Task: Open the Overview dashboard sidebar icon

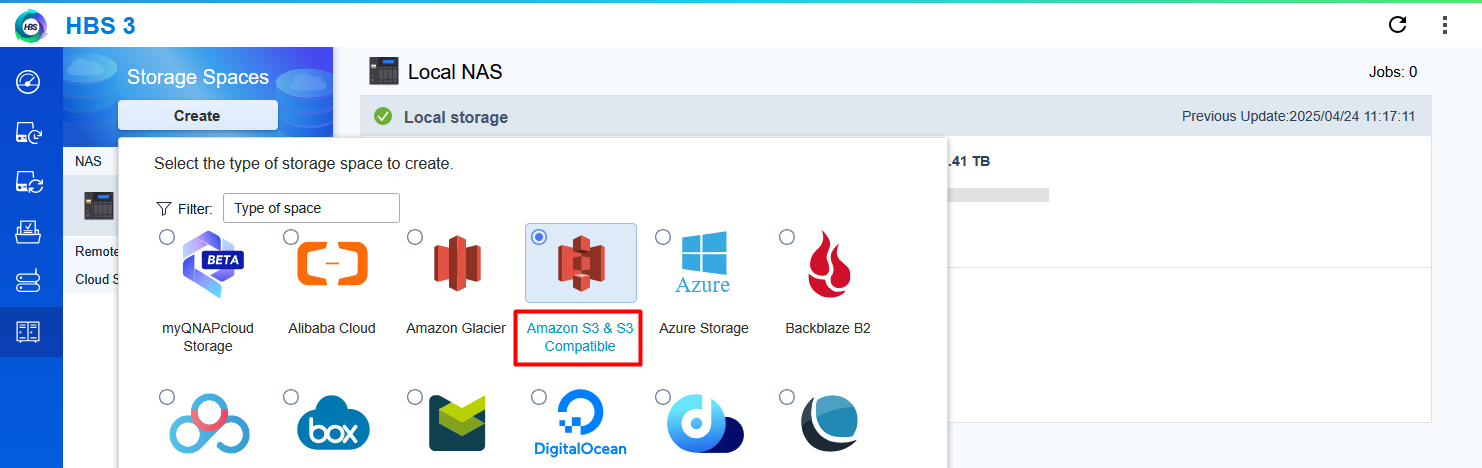Action: click(x=28, y=82)
